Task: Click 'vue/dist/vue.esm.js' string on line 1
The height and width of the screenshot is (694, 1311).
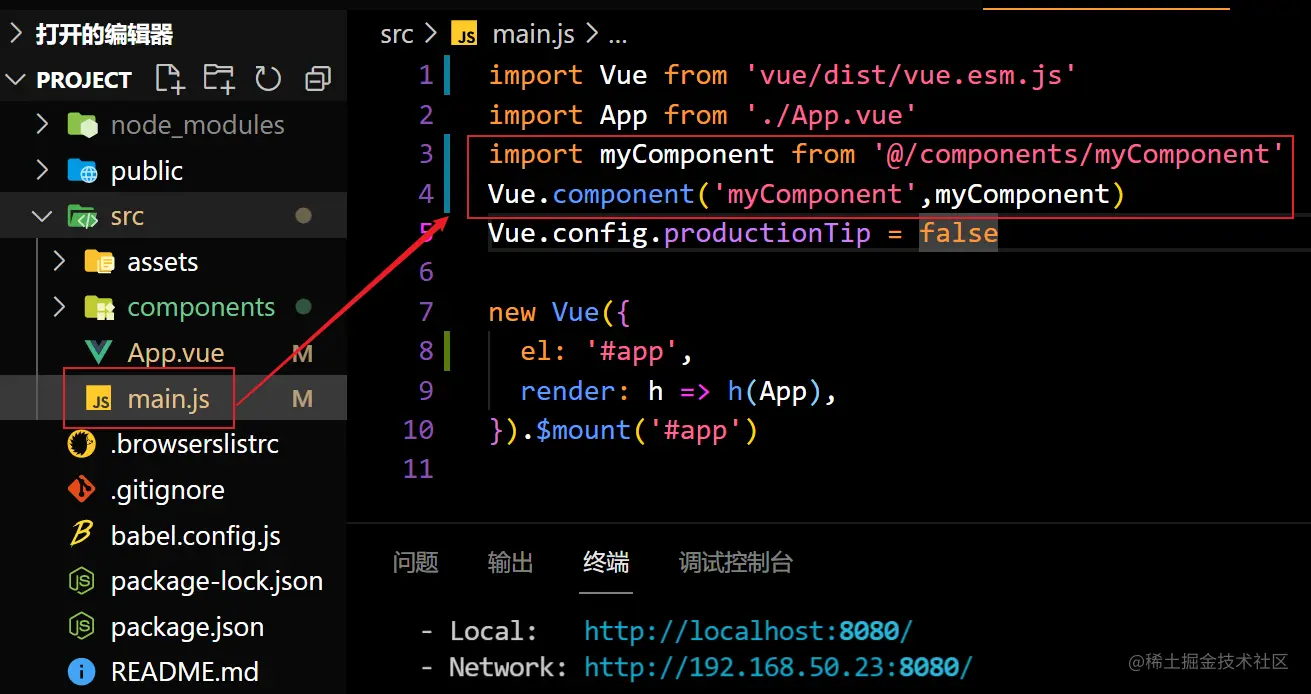Action: point(911,75)
